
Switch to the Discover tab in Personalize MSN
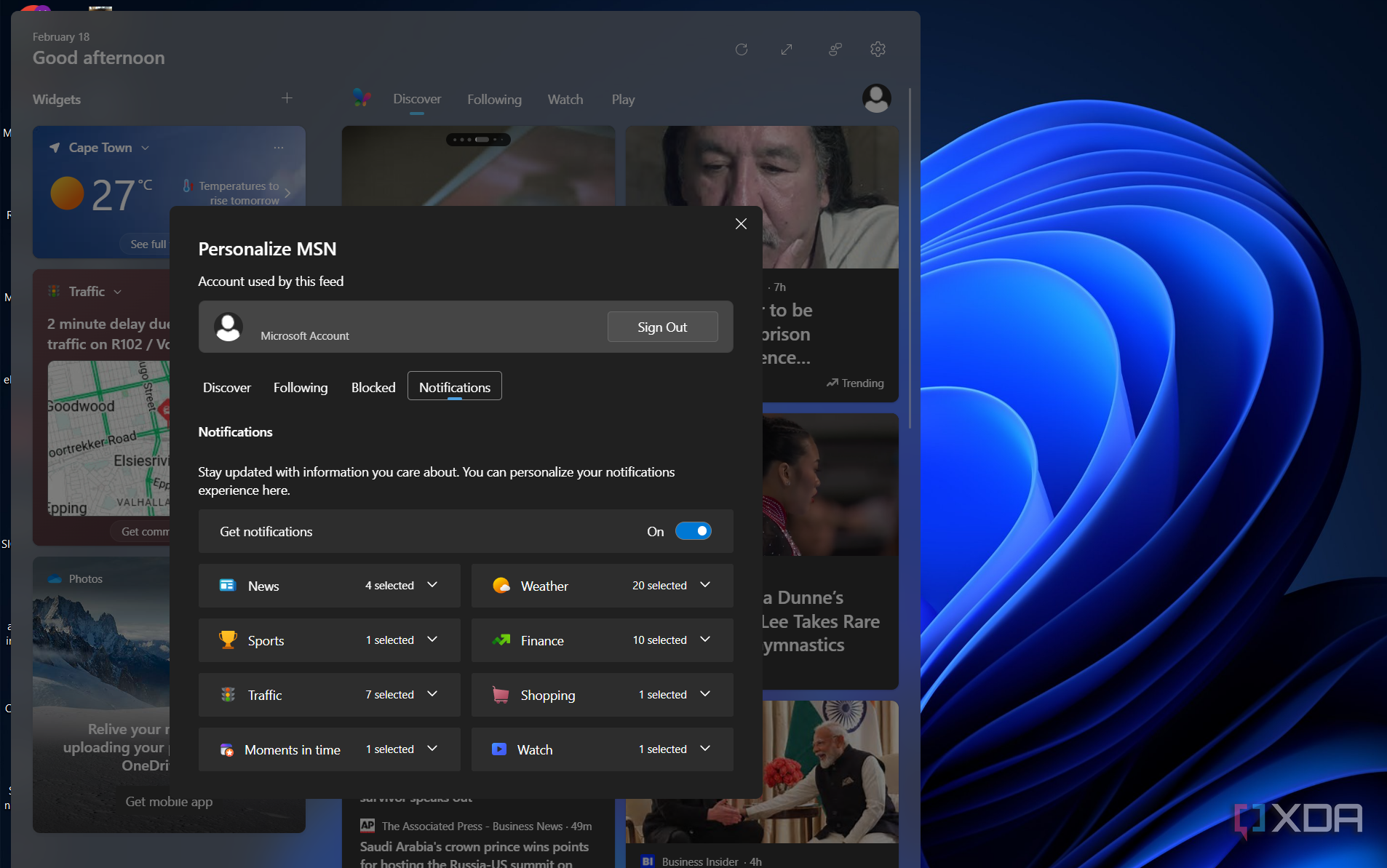[227, 387]
